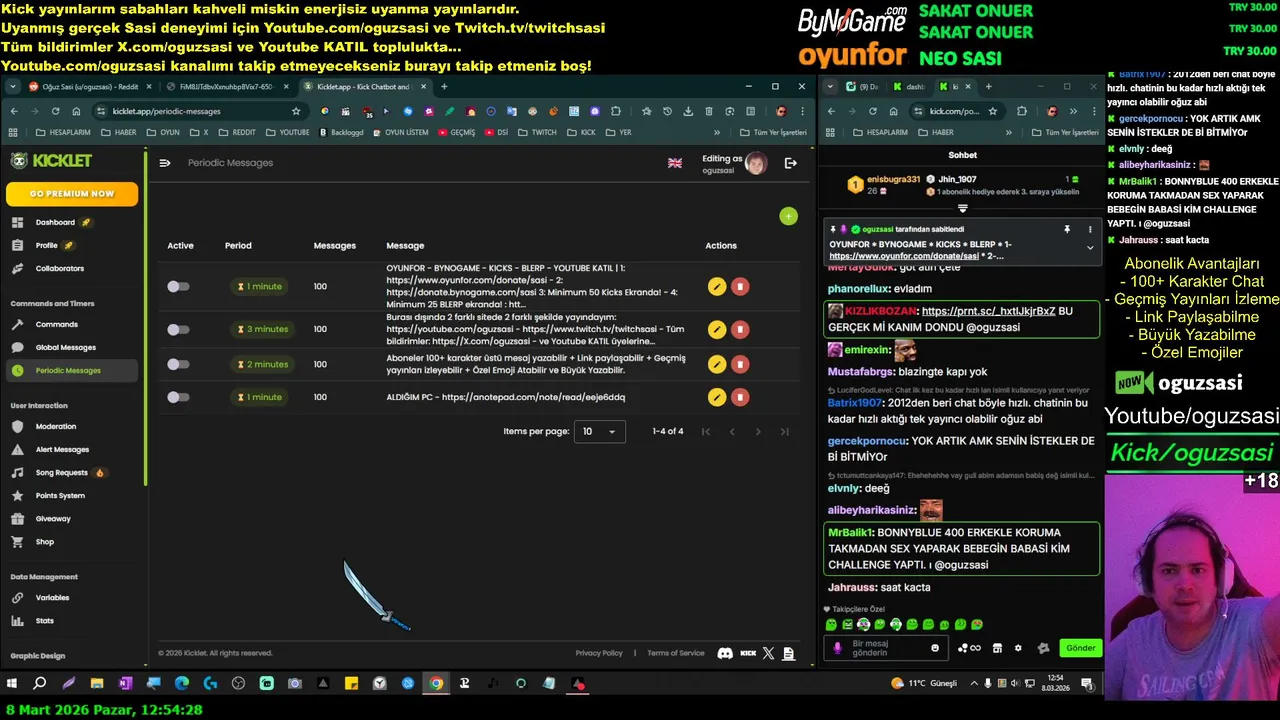Open the tab search dropdown in the Kicklet browser
Viewport: 1280px width, 720px height.
(13, 87)
